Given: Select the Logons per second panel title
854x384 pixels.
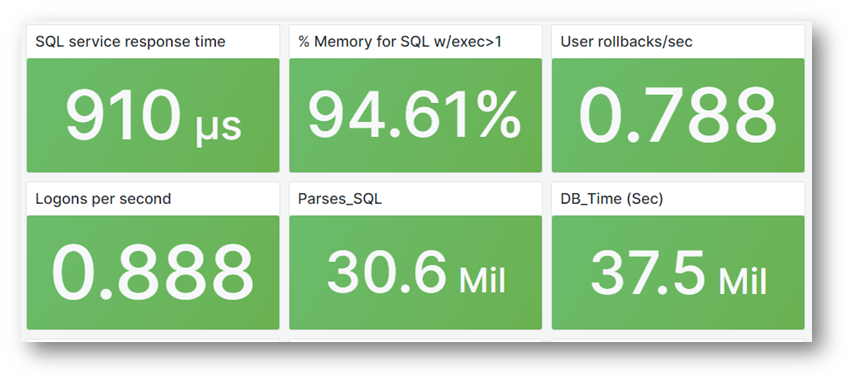Looking at the screenshot, I should pyautogui.click(x=103, y=199).
